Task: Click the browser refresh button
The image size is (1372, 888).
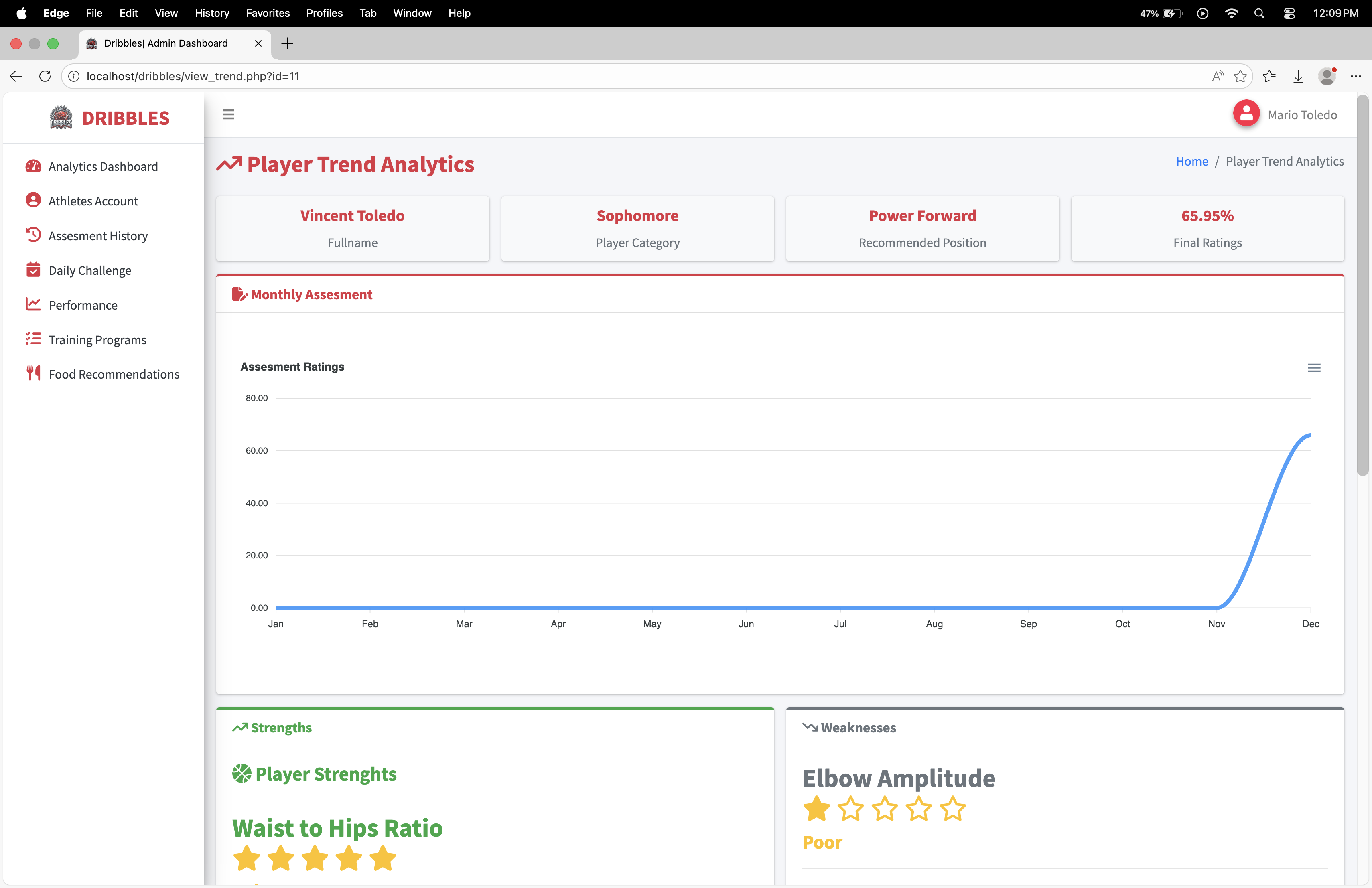Action: (45, 76)
